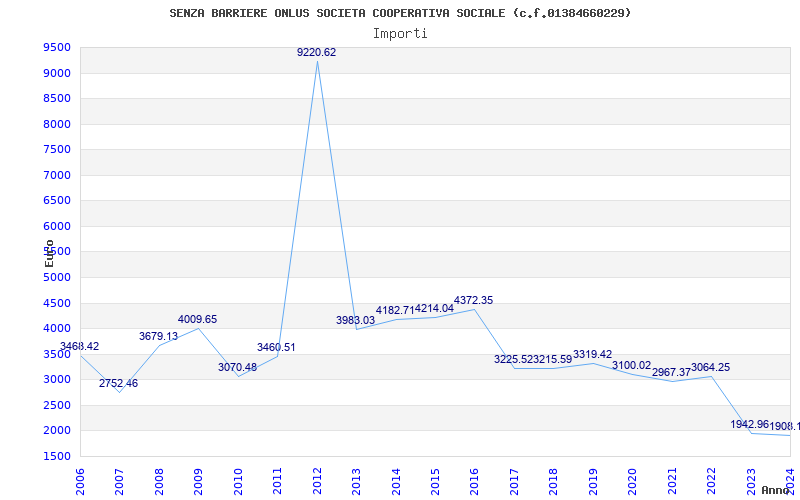This screenshot has height=500, width=800.
Task: Click the 2022 year axis label
Action: pyautogui.click(x=712, y=481)
